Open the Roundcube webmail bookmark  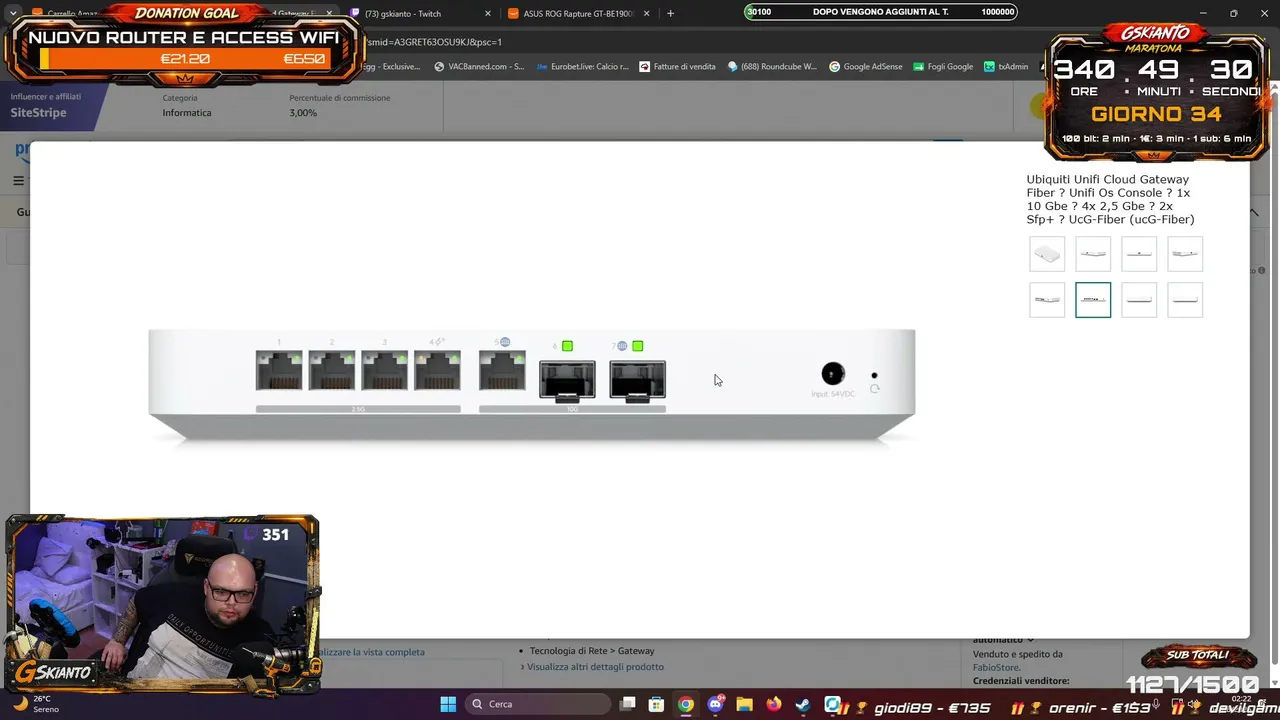coord(772,67)
